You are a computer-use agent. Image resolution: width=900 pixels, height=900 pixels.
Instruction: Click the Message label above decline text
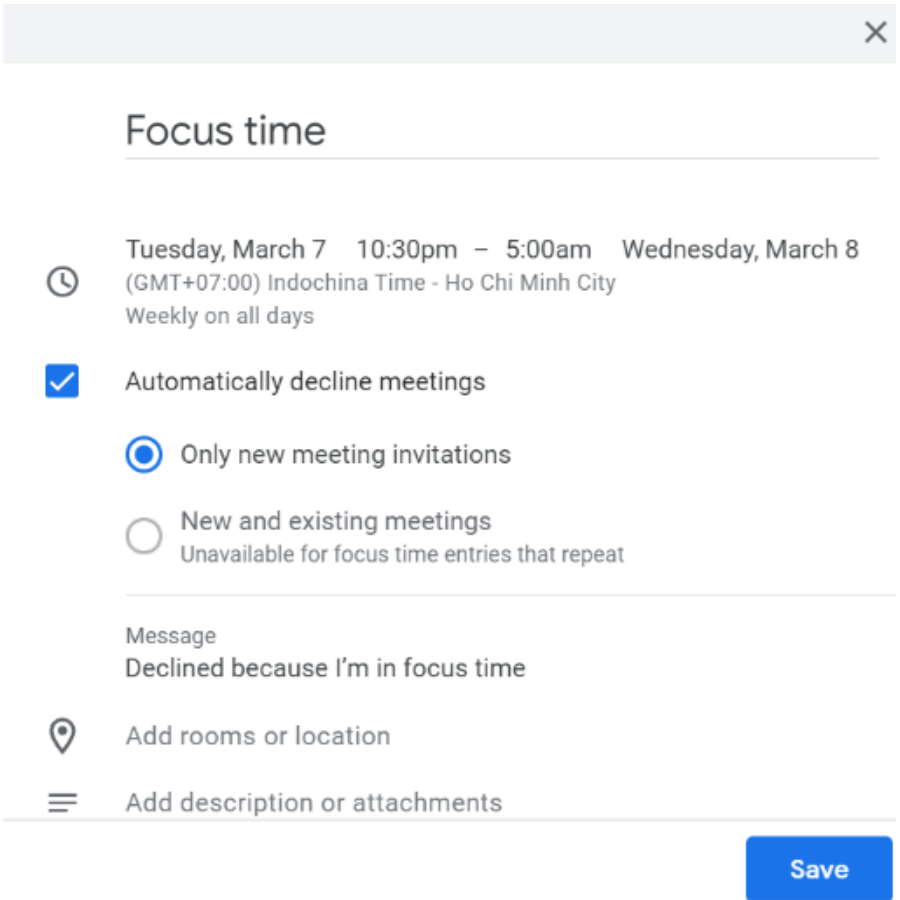170,636
